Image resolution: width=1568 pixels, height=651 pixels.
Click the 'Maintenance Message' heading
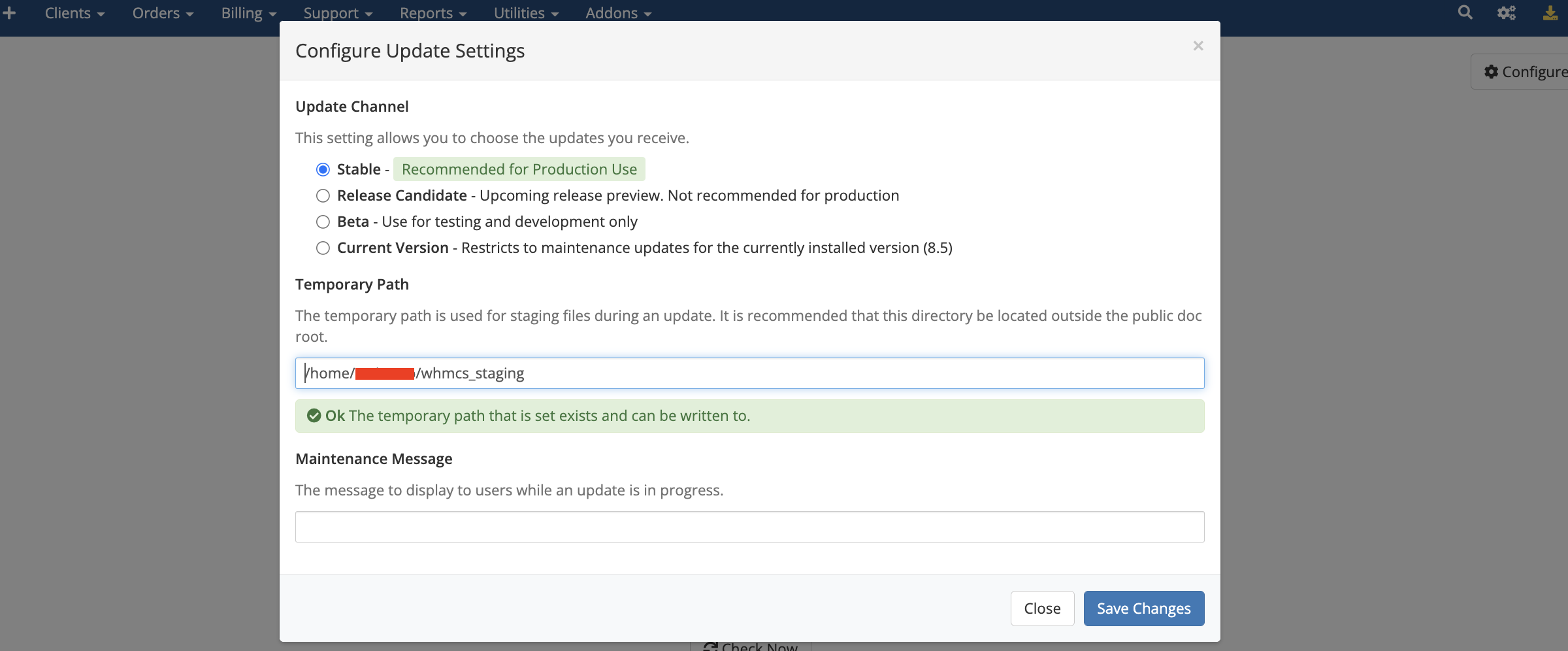click(374, 459)
